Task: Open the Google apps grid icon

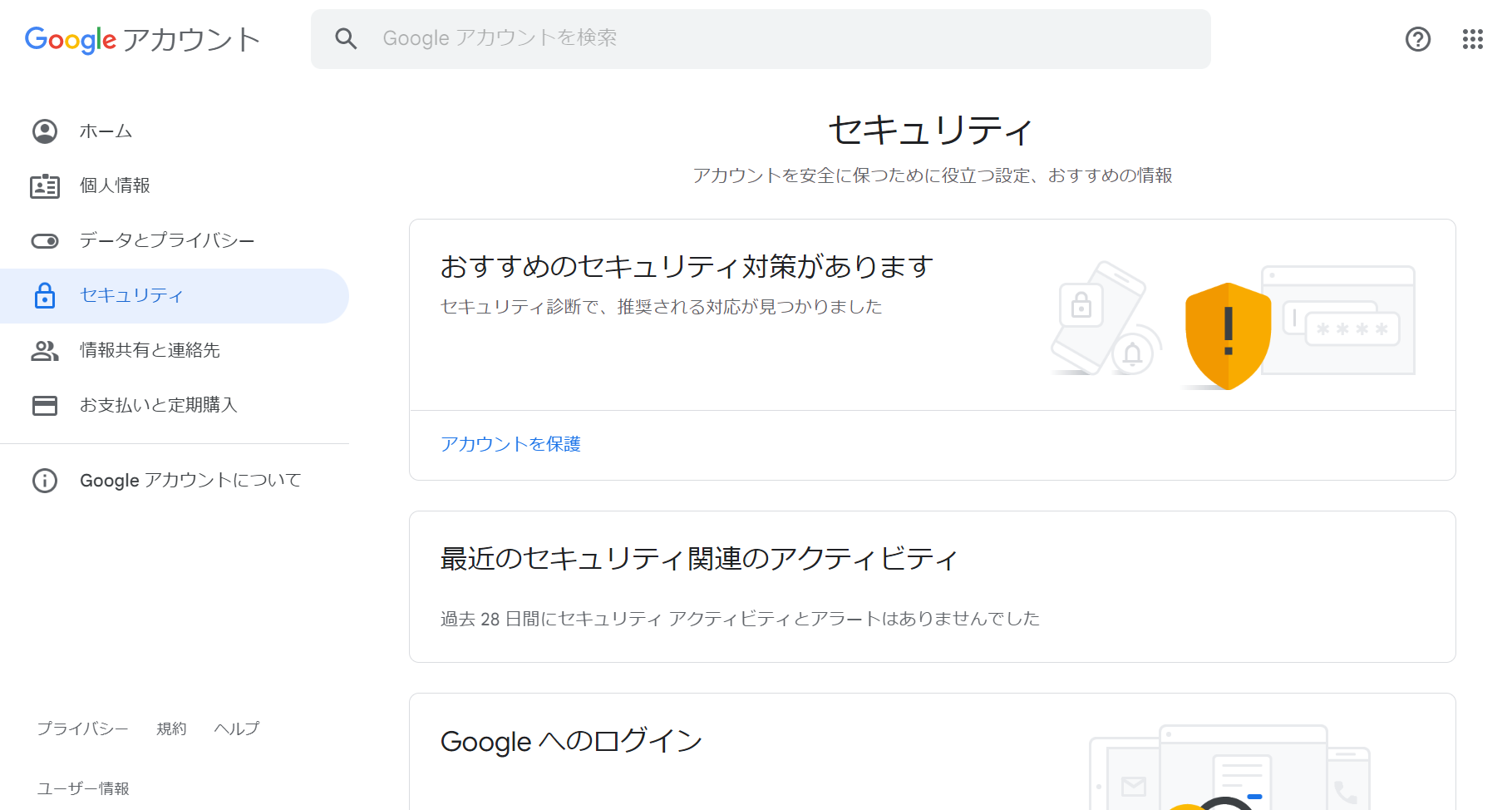Action: (1472, 39)
